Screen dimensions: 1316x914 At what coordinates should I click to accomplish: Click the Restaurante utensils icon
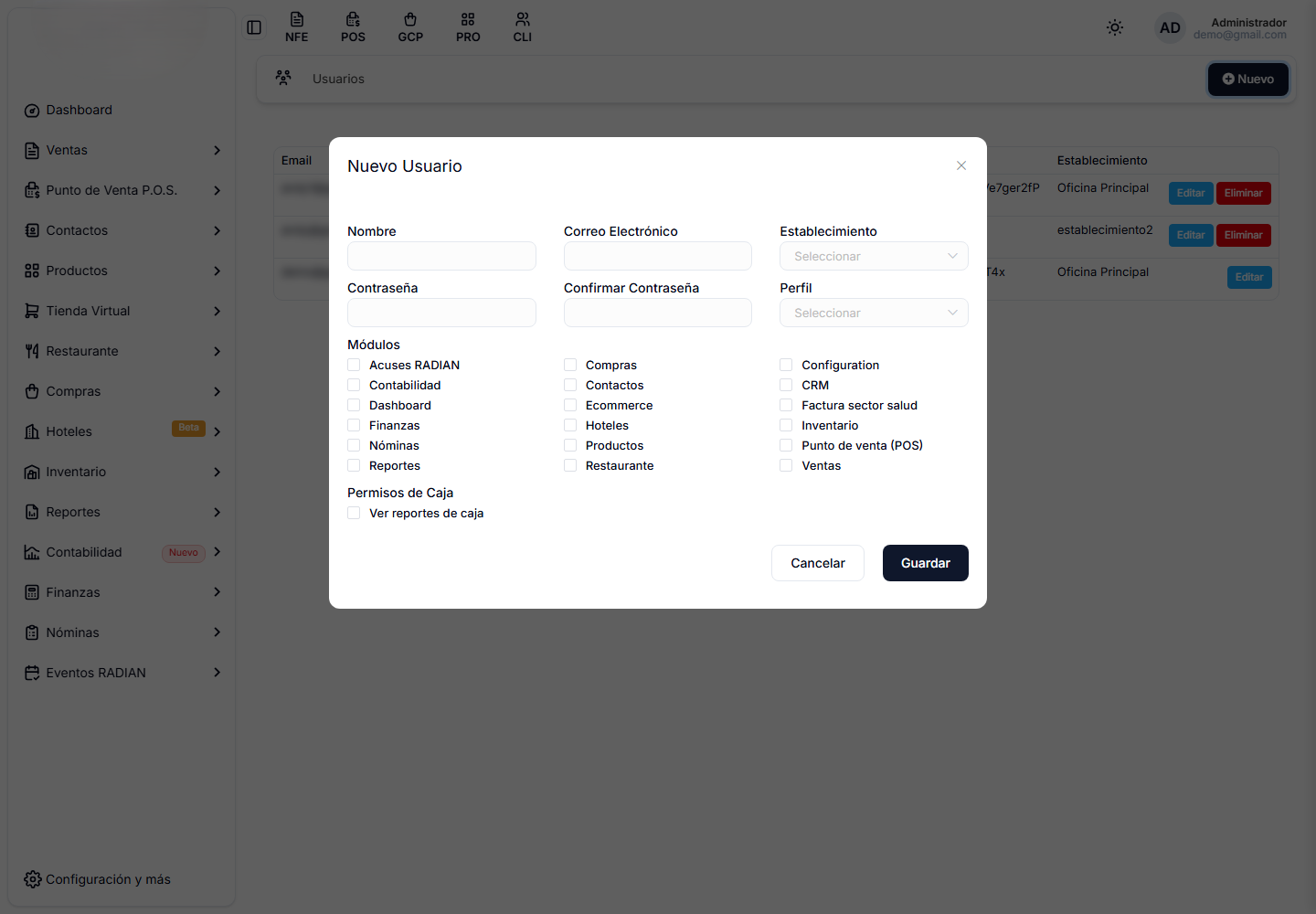pos(32,352)
